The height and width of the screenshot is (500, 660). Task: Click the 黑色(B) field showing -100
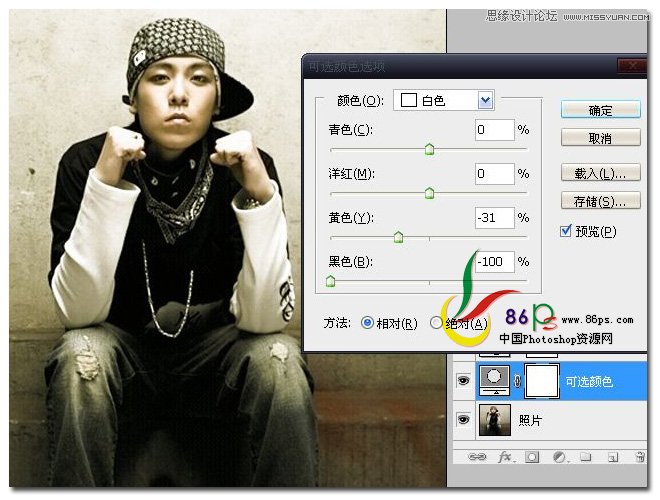[x=495, y=262]
